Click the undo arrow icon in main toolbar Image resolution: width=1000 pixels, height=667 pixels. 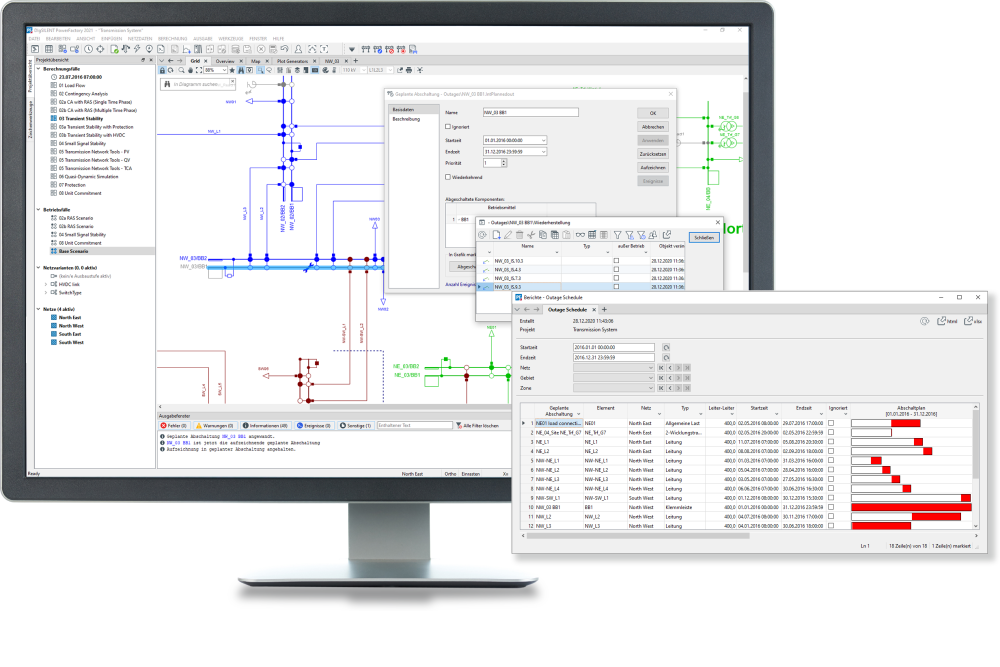coord(284,49)
